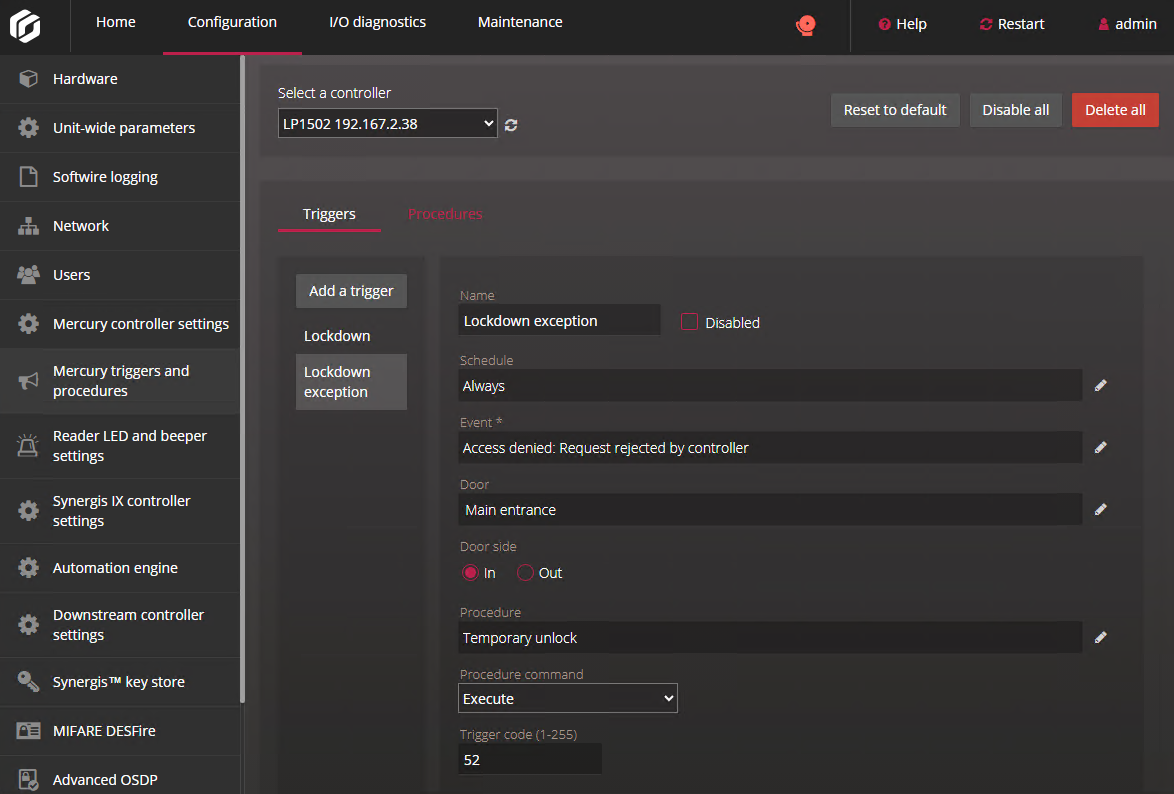
Task: Click the Disable all button
Action: click(x=1015, y=110)
